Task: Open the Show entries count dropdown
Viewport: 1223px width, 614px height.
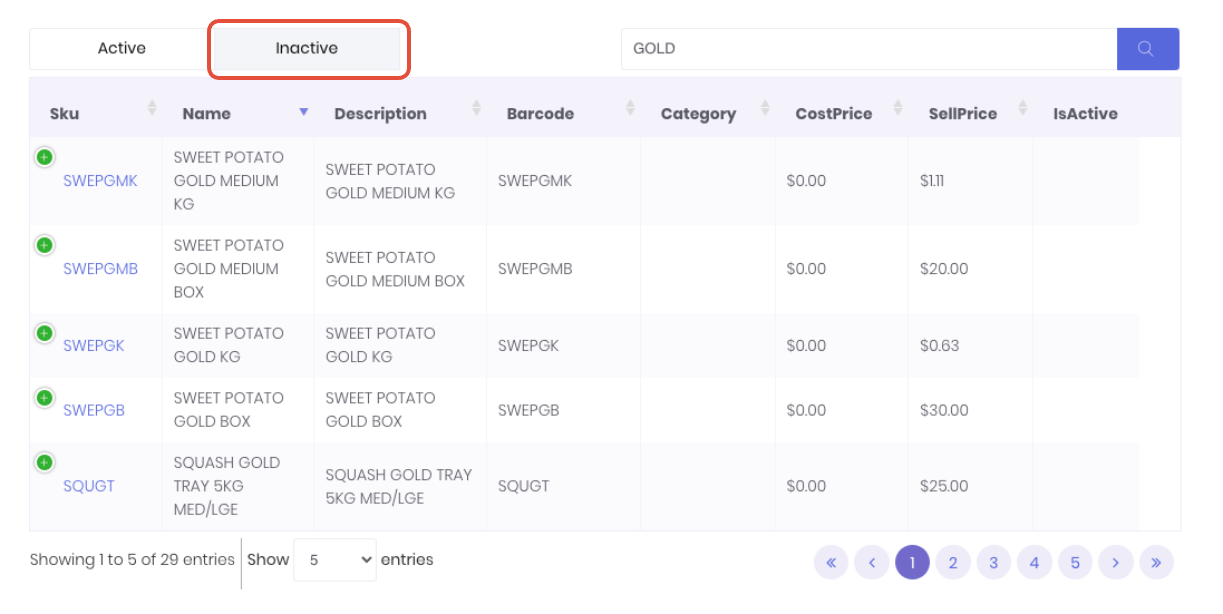Action: (334, 560)
